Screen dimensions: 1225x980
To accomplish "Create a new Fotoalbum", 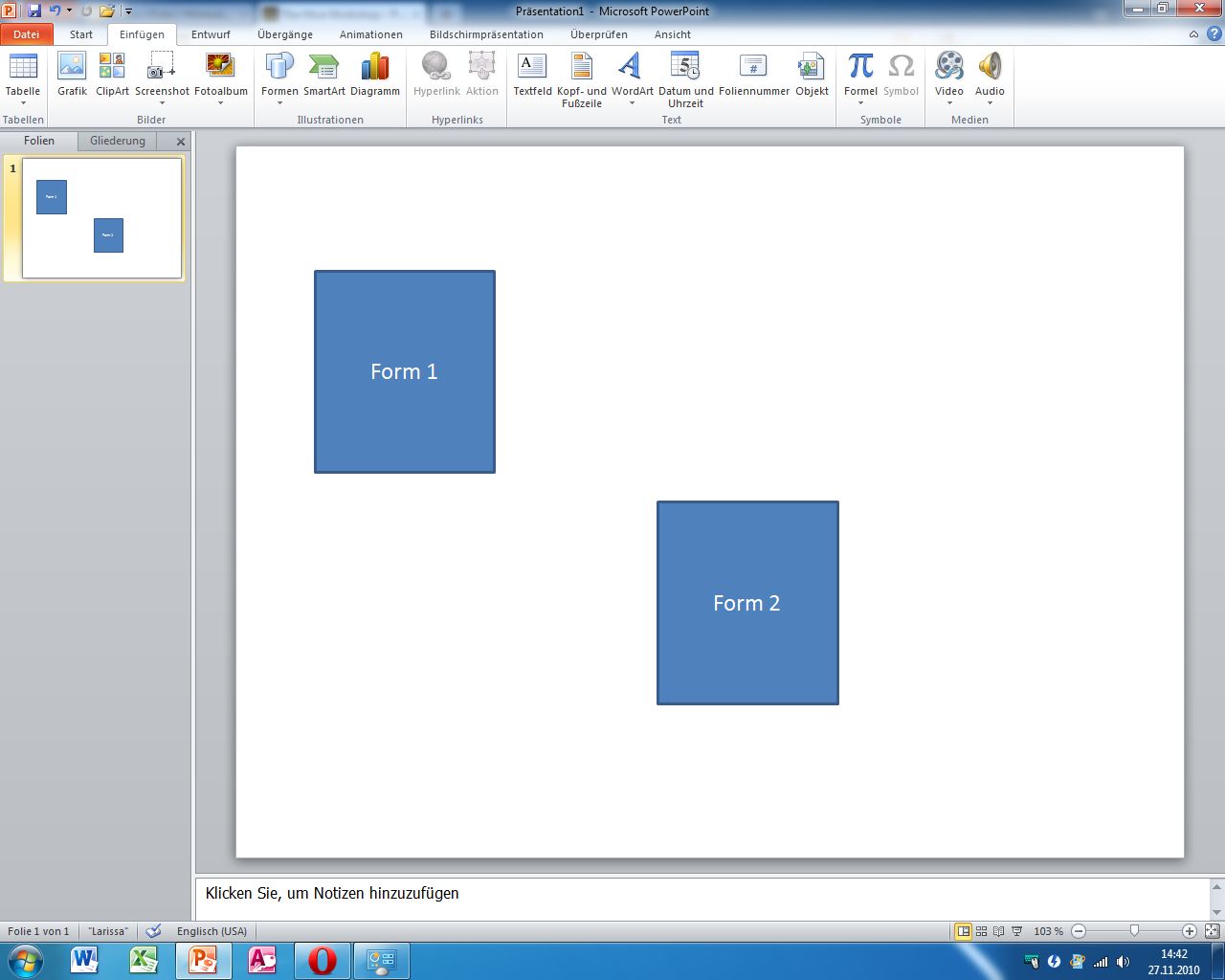I will point(221,72).
